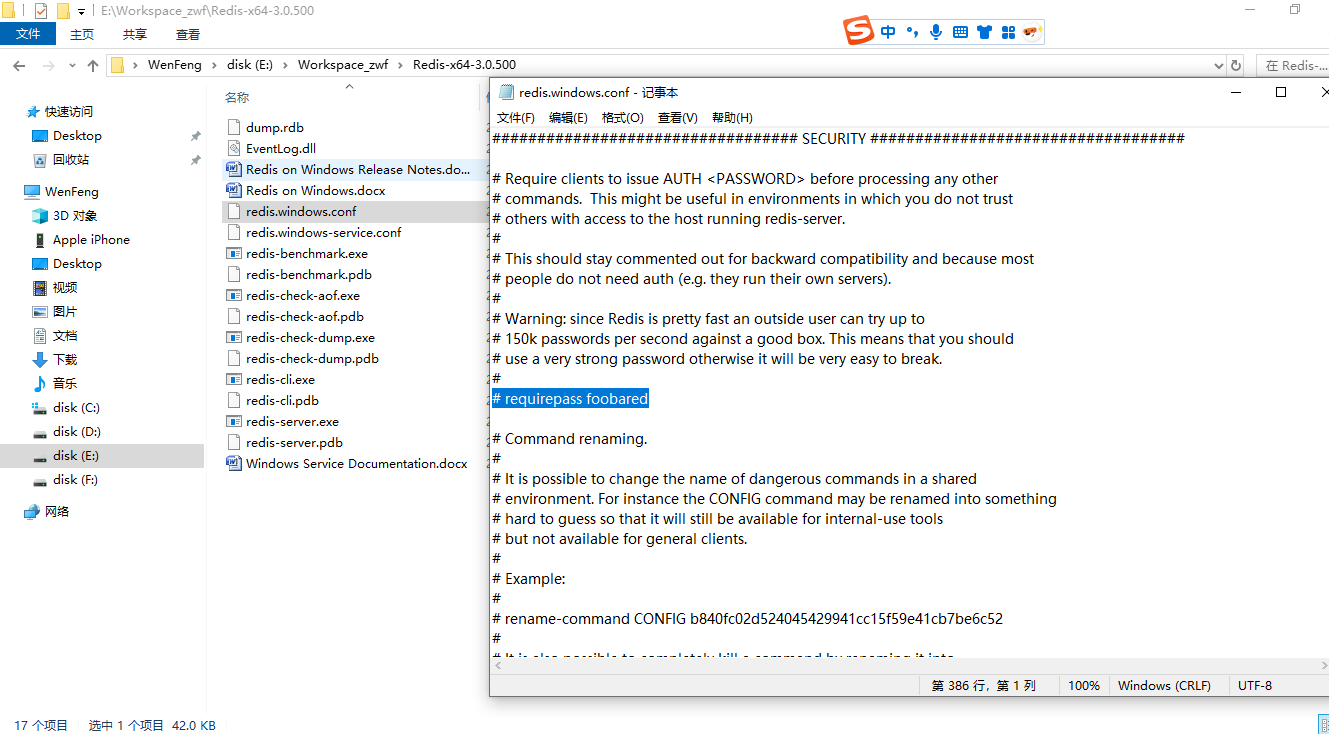The image size is (1329, 734).
Task: Select 快速访问 in the navigation pane
Action: tap(69, 112)
